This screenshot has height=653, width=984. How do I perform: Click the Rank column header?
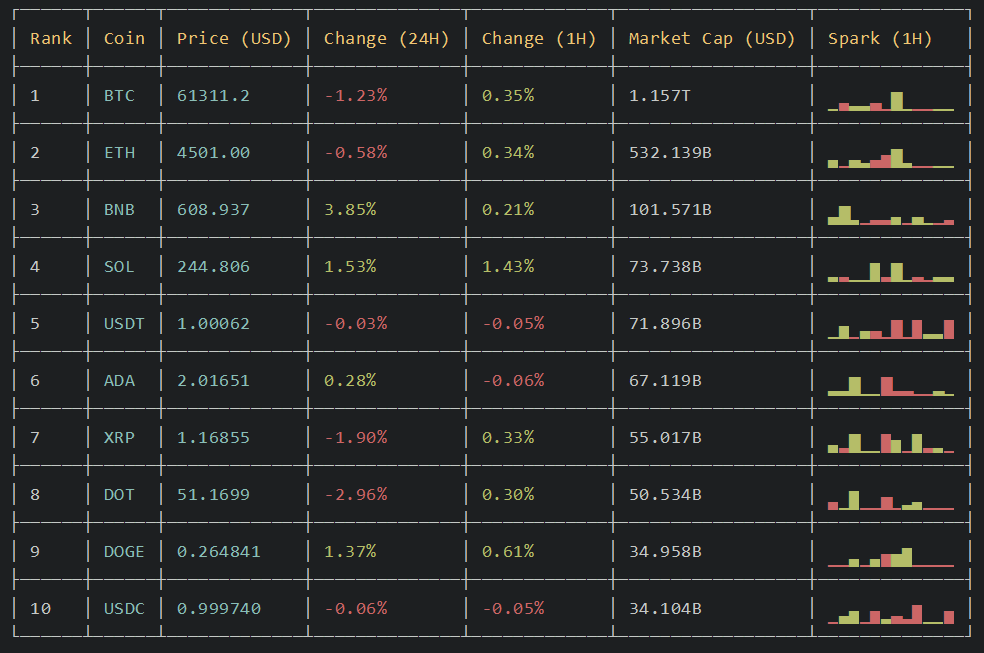[51, 39]
